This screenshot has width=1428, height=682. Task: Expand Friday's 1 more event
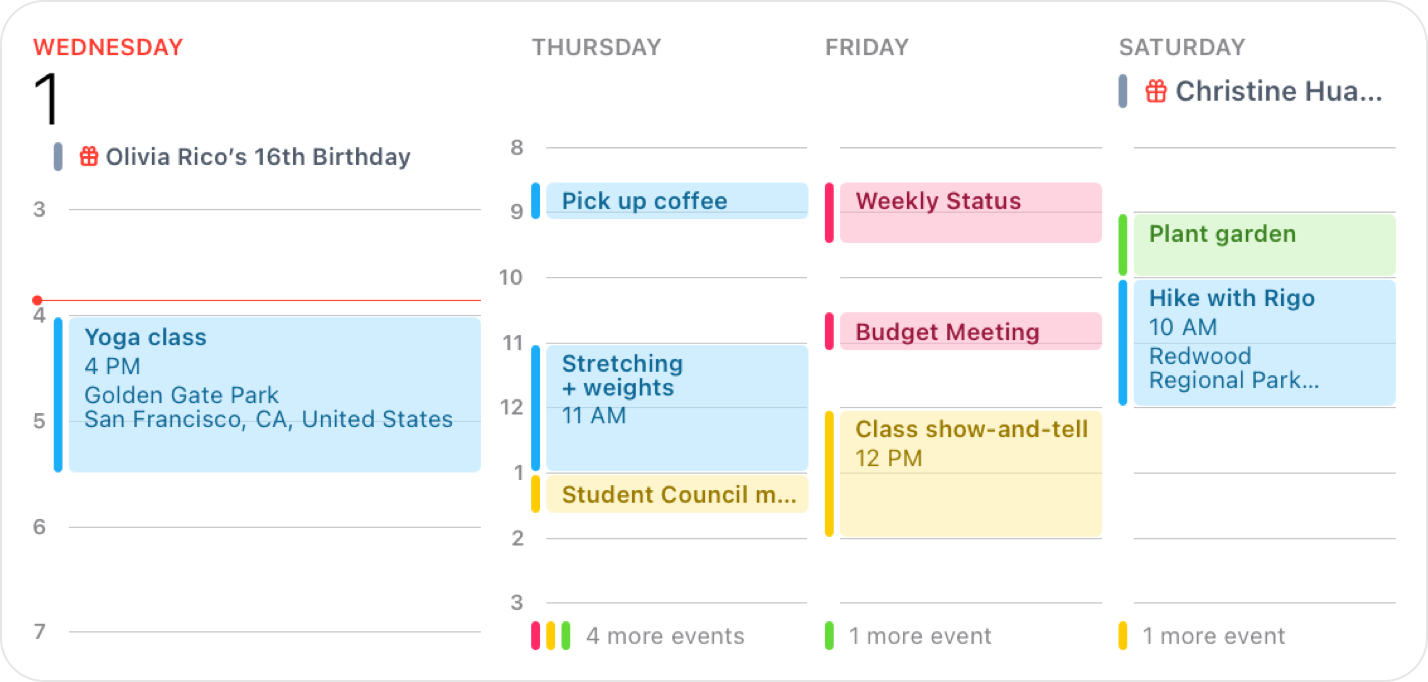(x=920, y=635)
